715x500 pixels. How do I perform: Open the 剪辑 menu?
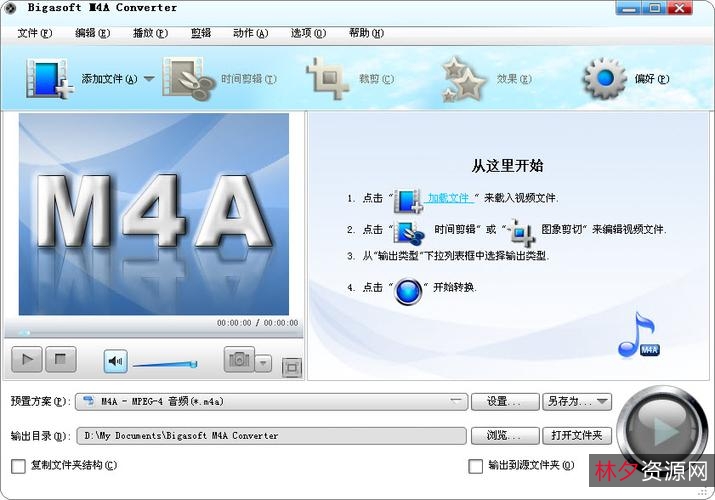[201, 33]
